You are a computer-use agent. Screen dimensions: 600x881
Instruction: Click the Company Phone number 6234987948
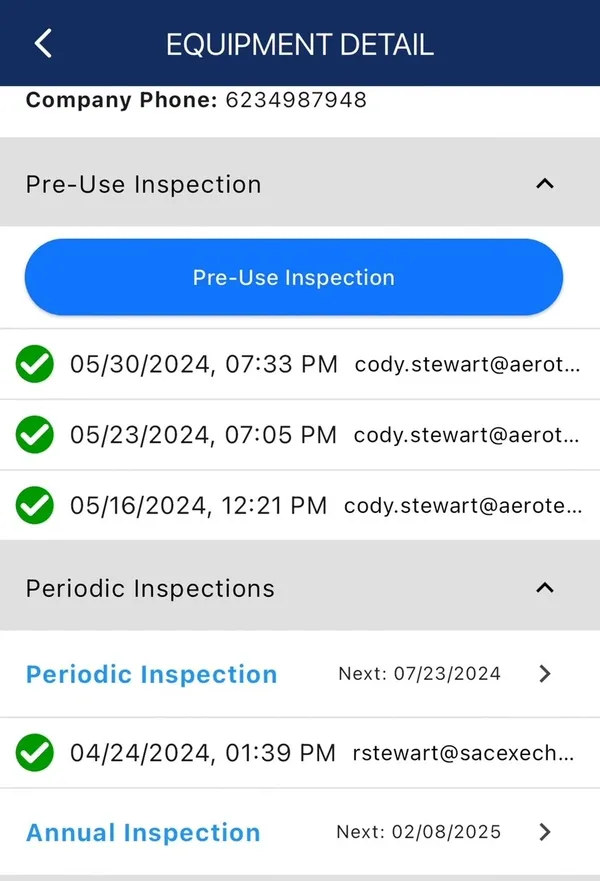(x=297, y=100)
